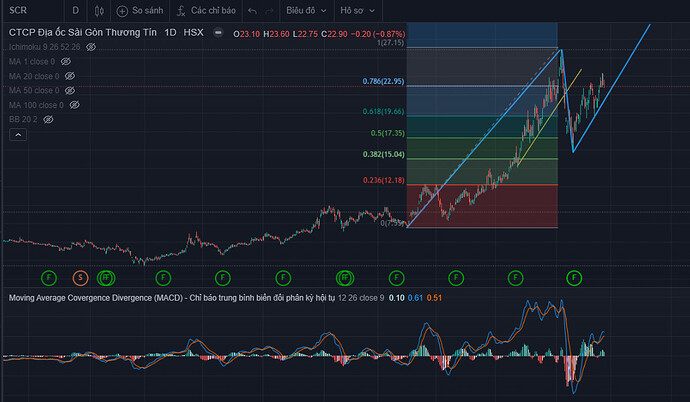Click the HSX exchange label

pyautogui.click(x=193, y=33)
